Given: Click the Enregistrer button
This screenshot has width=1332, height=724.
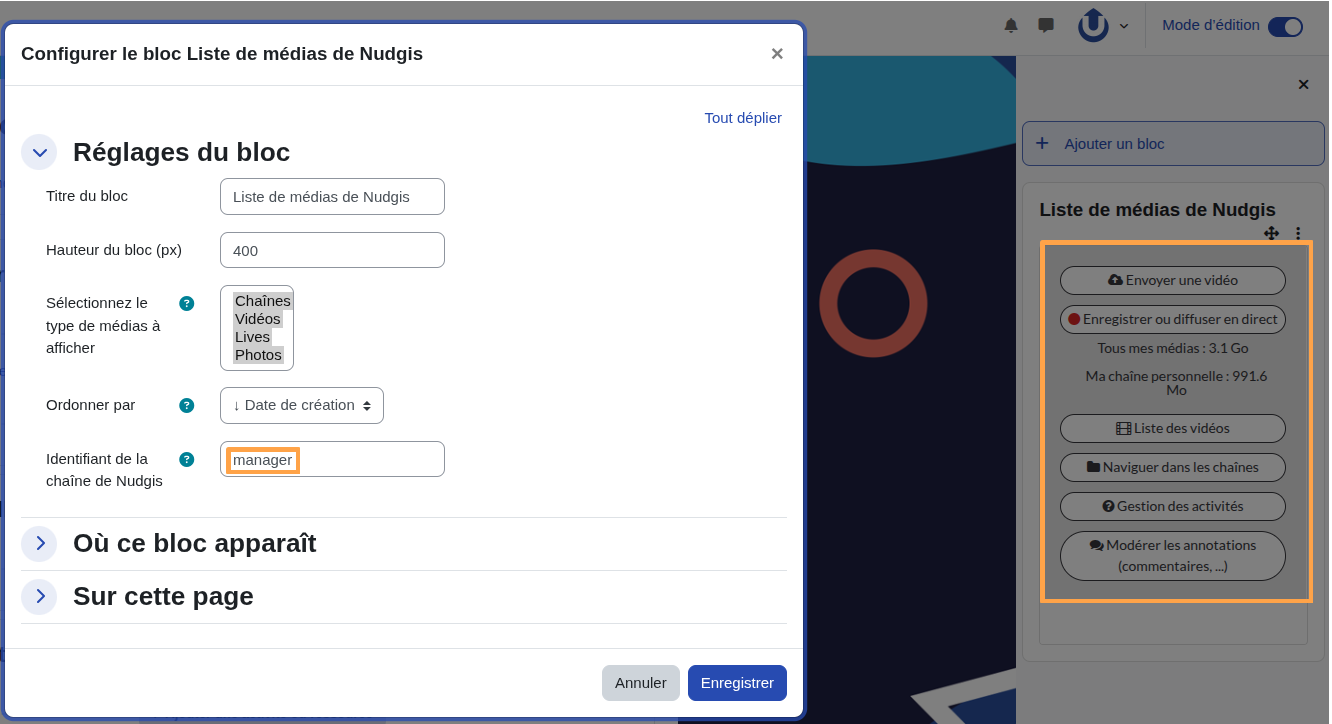Looking at the screenshot, I should pyautogui.click(x=737, y=683).
